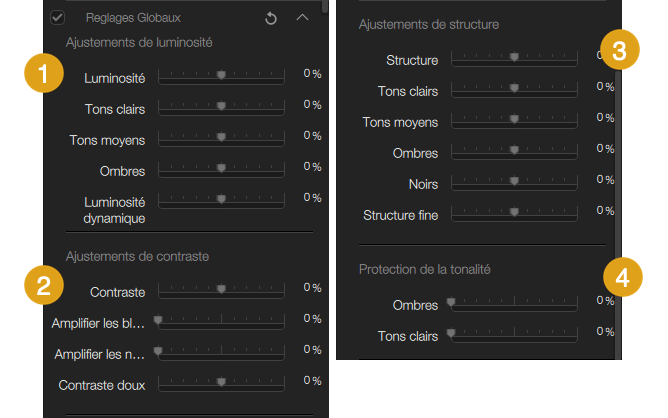Click the Amplifier les noirs slider handle

(158, 351)
